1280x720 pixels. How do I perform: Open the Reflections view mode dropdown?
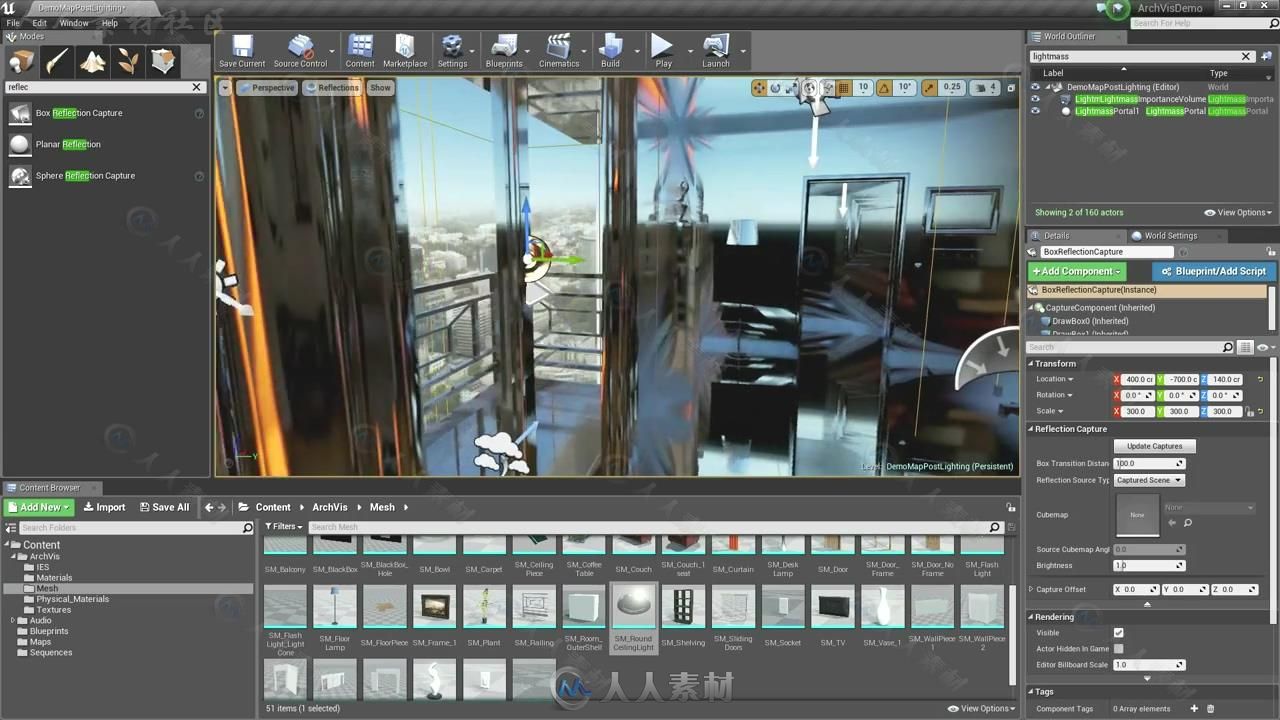click(333, 88)
